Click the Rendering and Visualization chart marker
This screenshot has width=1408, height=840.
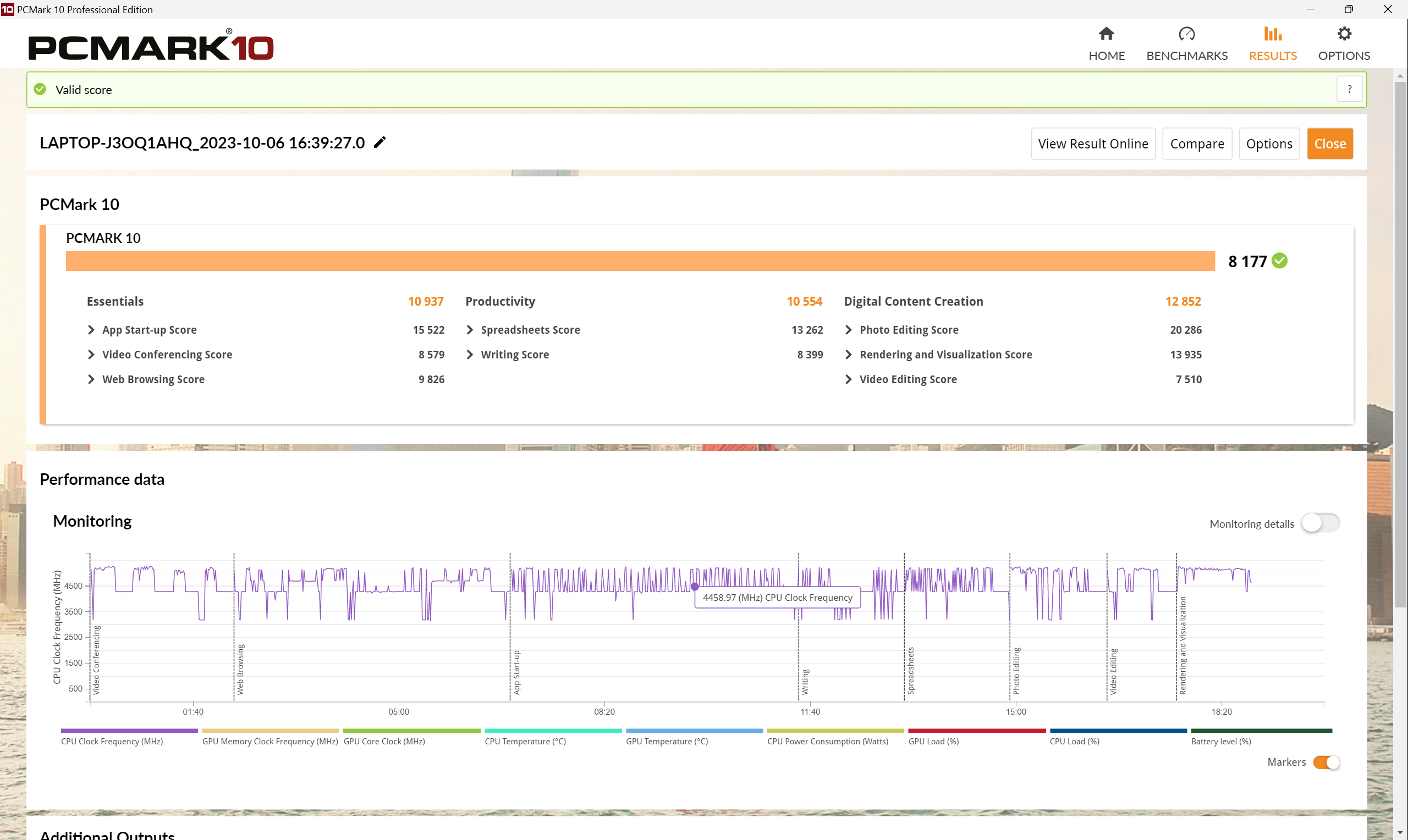[x=1182, y=646]
